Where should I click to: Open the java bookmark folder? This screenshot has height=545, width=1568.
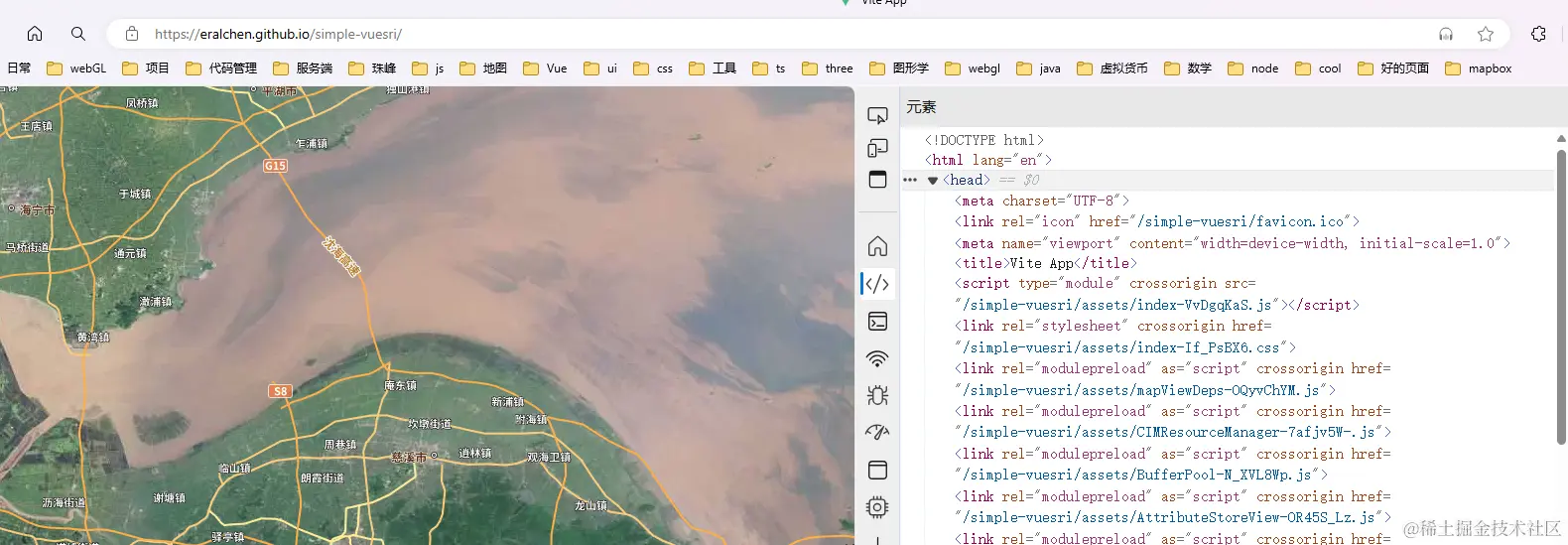(1039, 68)
